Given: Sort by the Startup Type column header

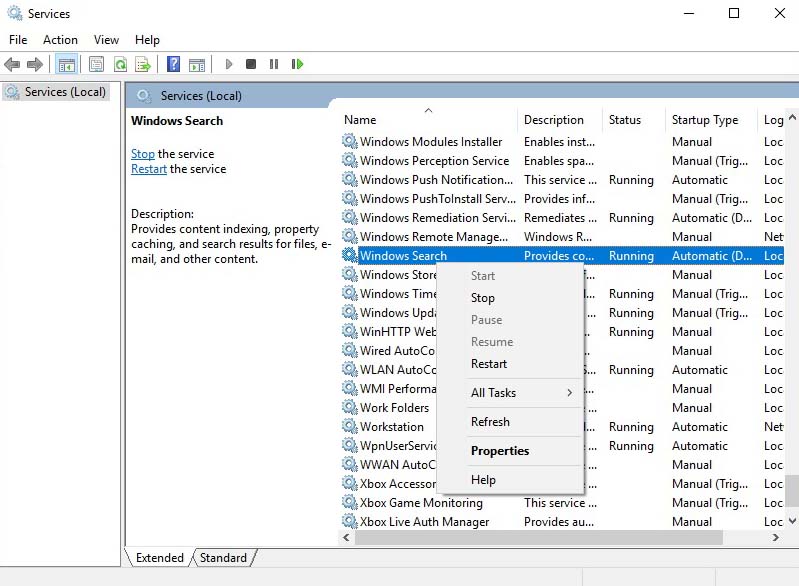Looking at the screenshot, I should pyautogui.click(x=712, y=120).
